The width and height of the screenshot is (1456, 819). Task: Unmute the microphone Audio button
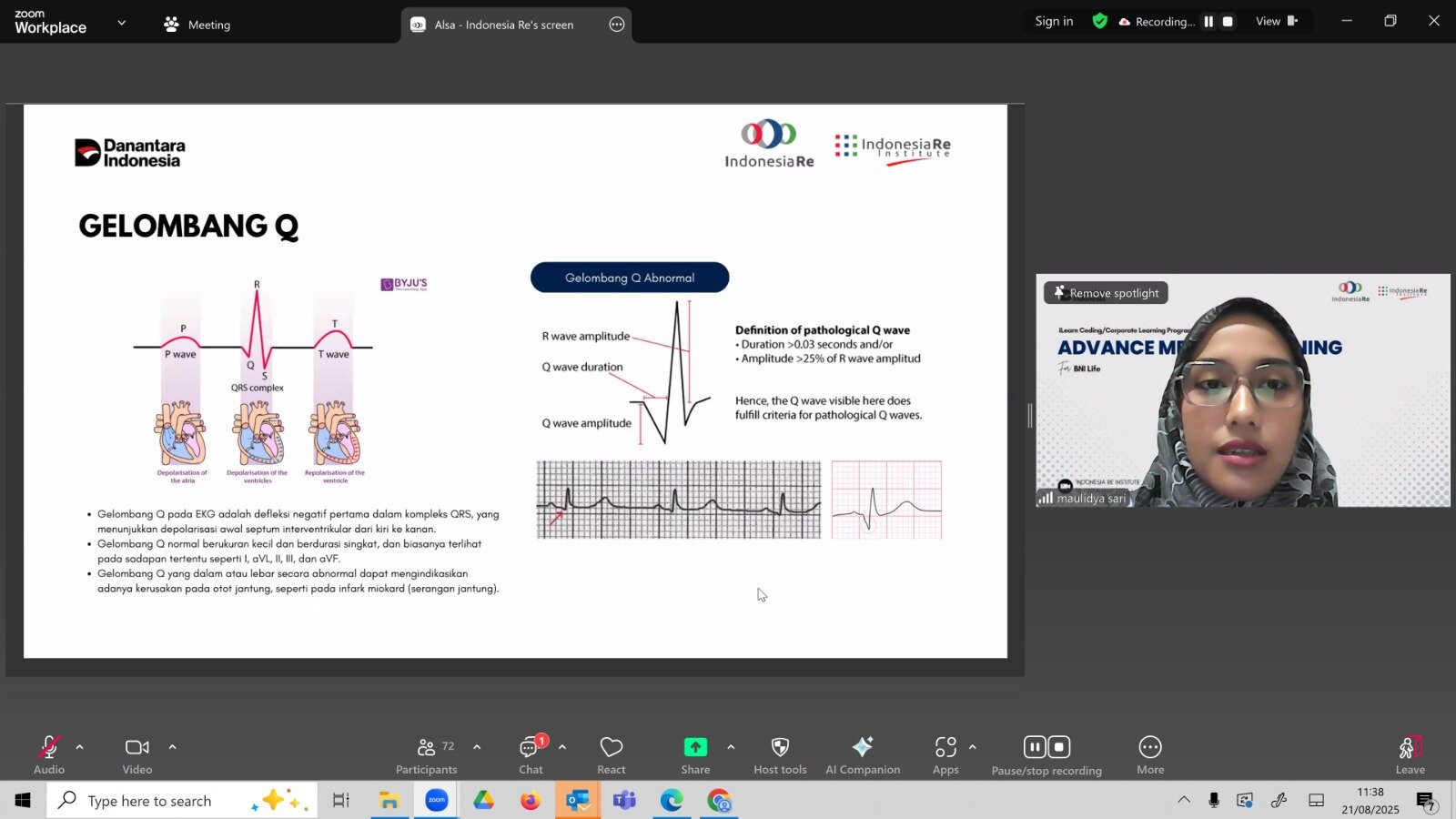coord(49,754)
